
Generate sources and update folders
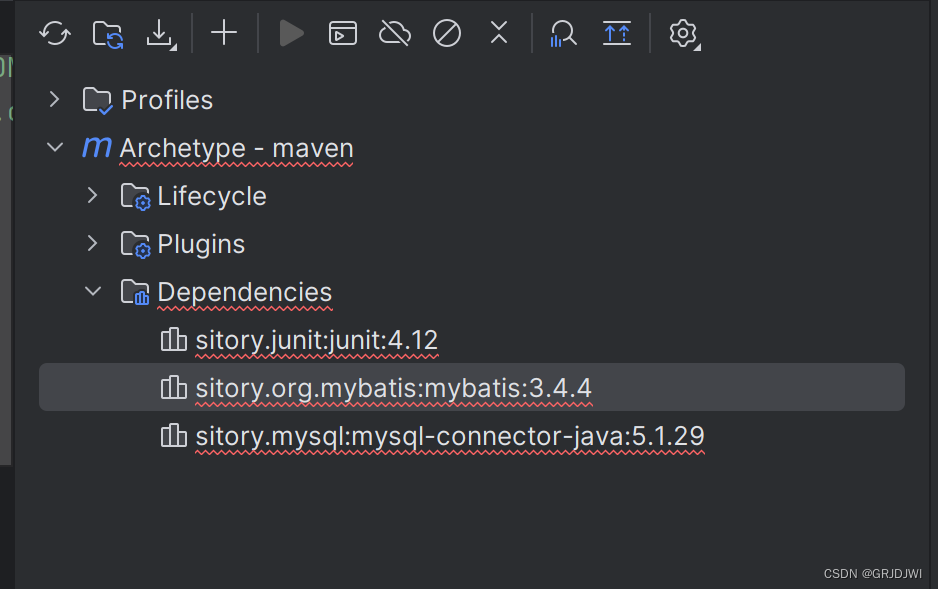107,33
